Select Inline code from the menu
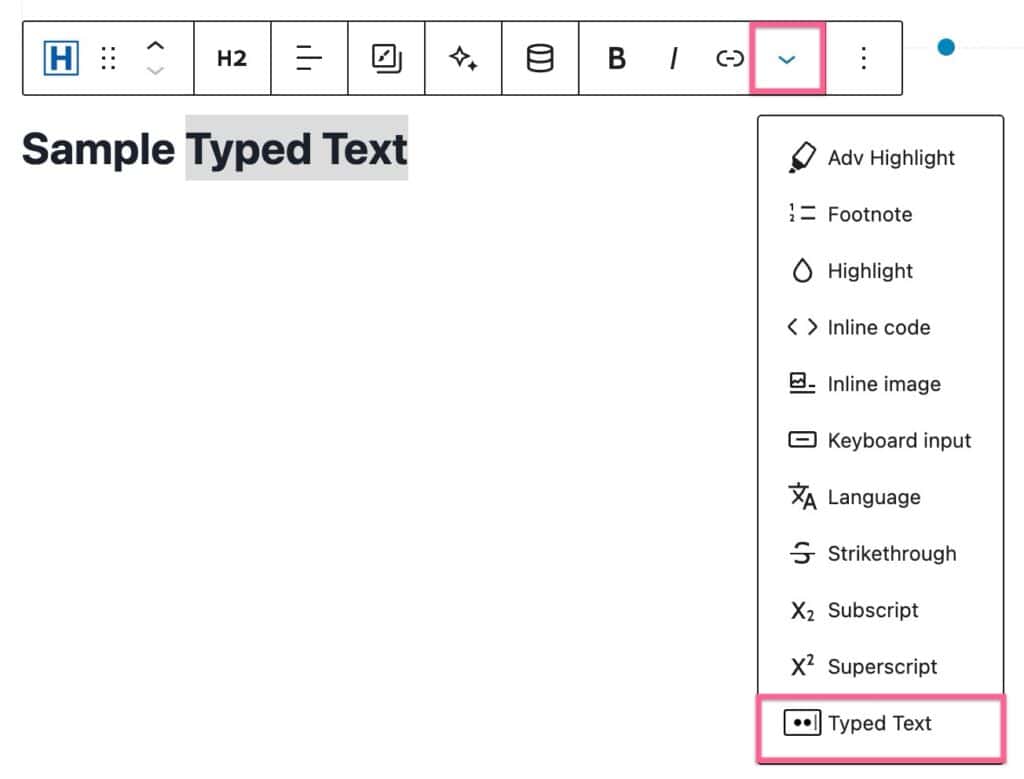 pyautogui.click(x=879, y=327)
